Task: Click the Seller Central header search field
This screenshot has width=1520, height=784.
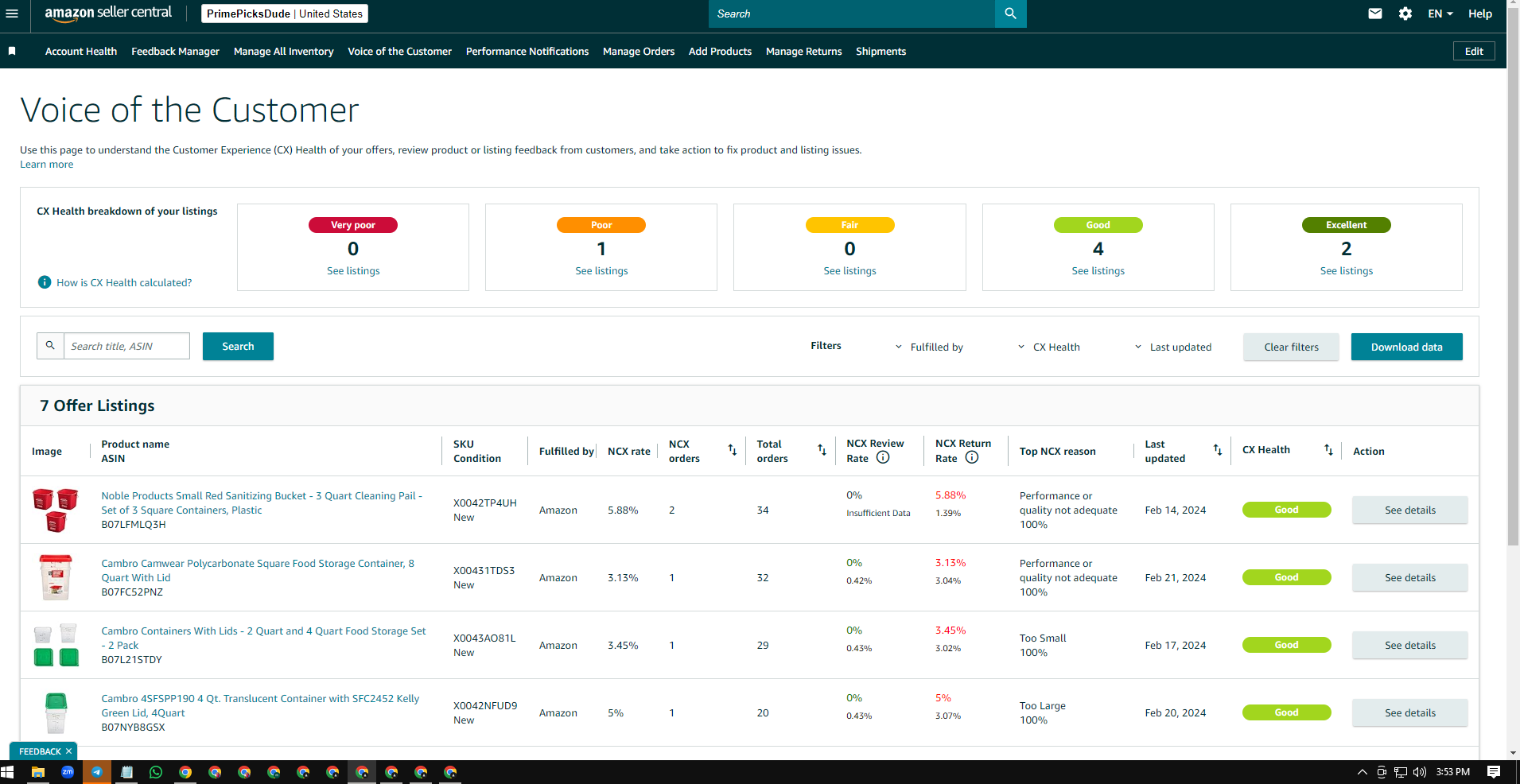Action: pos(852,14)
